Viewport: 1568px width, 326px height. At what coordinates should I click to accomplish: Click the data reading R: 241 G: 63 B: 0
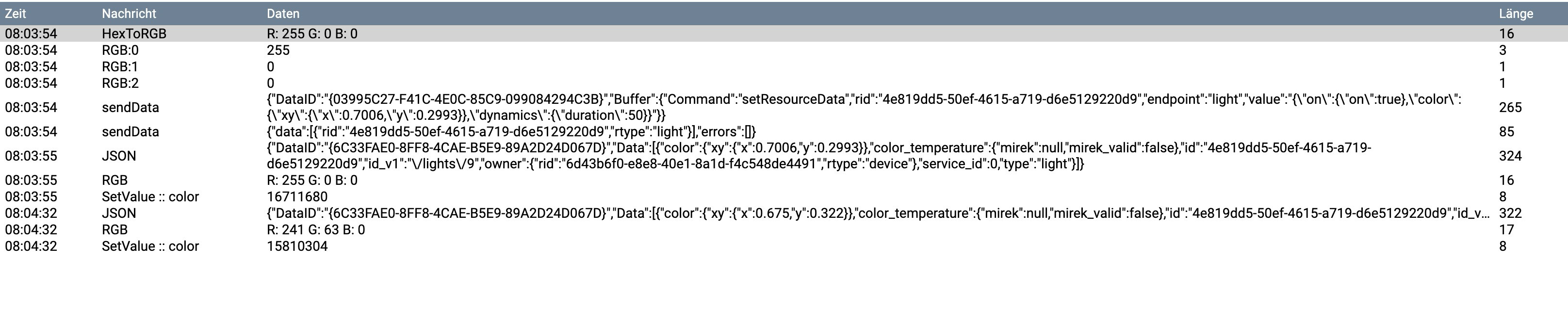pyautogui.click(x=316, y=230)
